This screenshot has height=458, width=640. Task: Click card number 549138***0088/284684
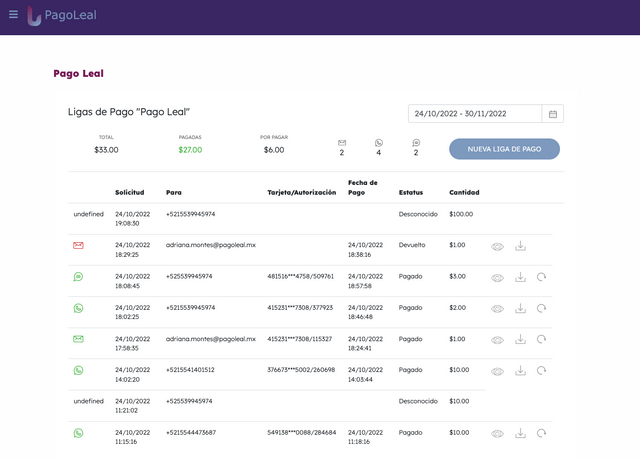pos(302,433)
